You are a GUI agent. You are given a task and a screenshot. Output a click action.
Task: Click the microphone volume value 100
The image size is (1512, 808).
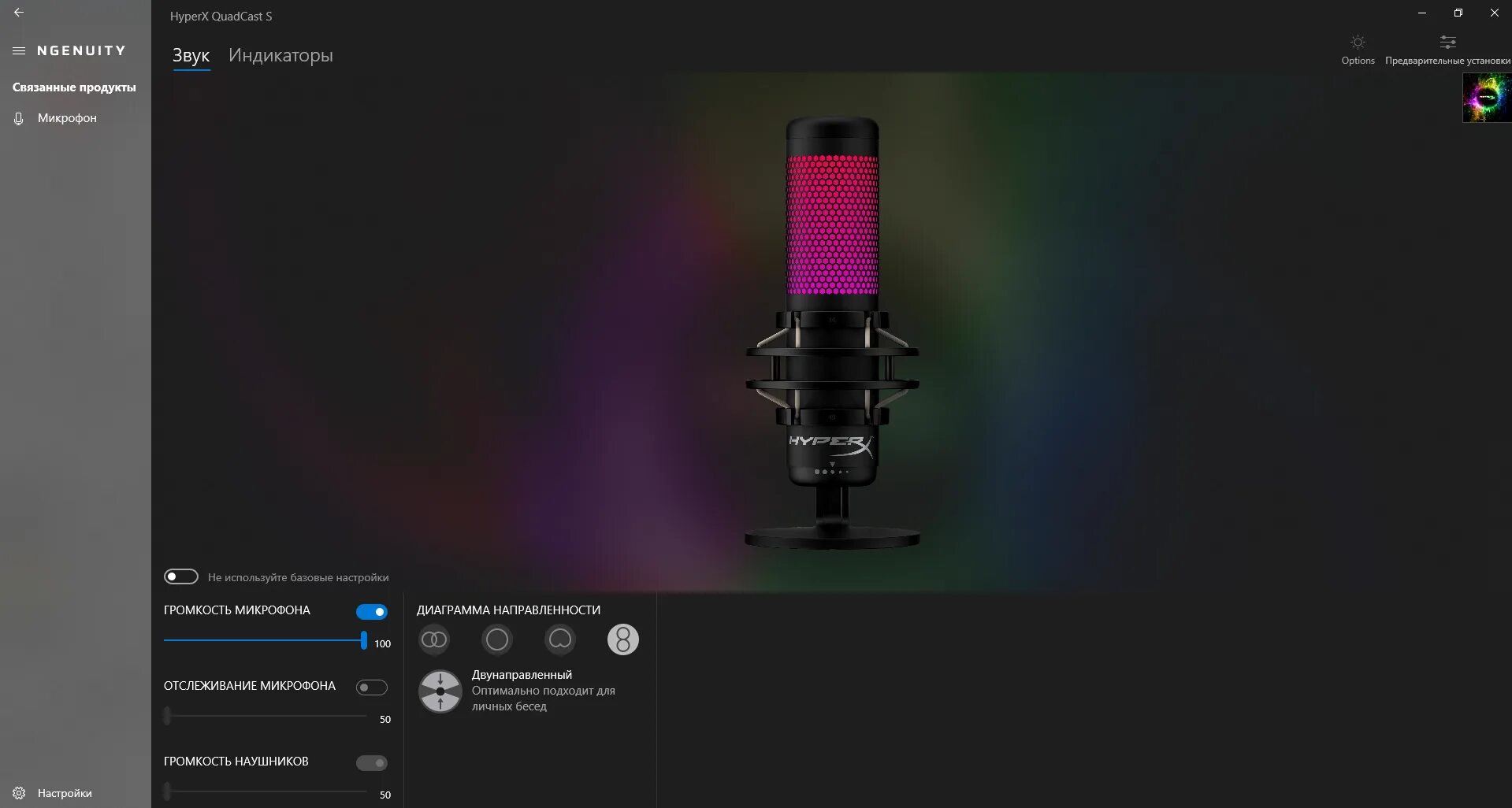pos(382,643)
